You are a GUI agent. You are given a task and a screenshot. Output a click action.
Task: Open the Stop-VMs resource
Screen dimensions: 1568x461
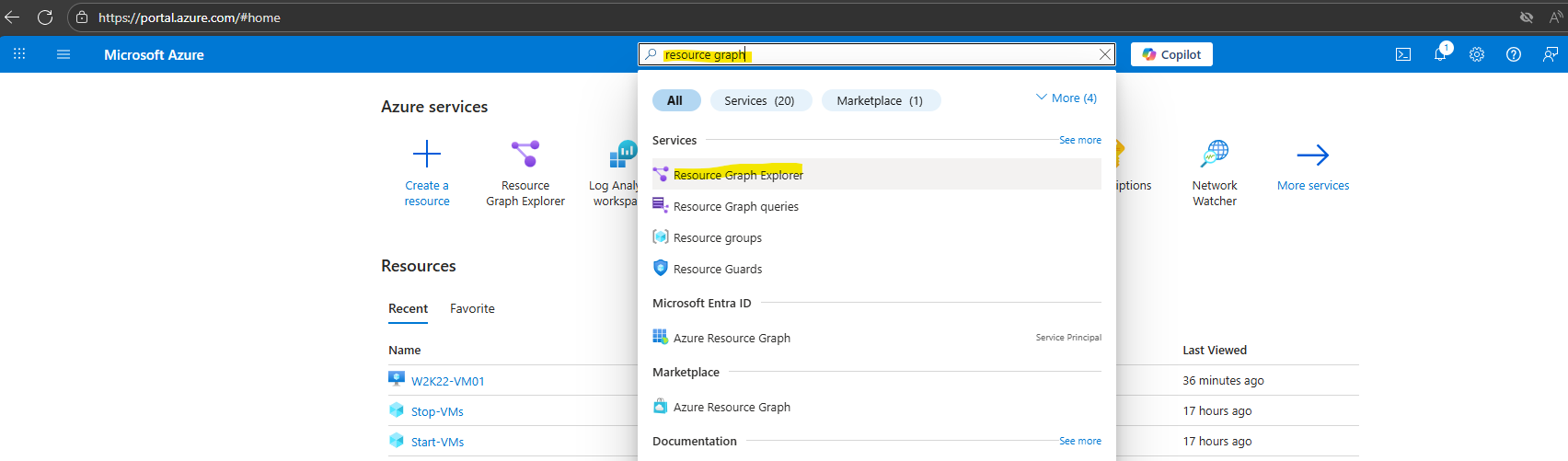(x=437, y=411)
